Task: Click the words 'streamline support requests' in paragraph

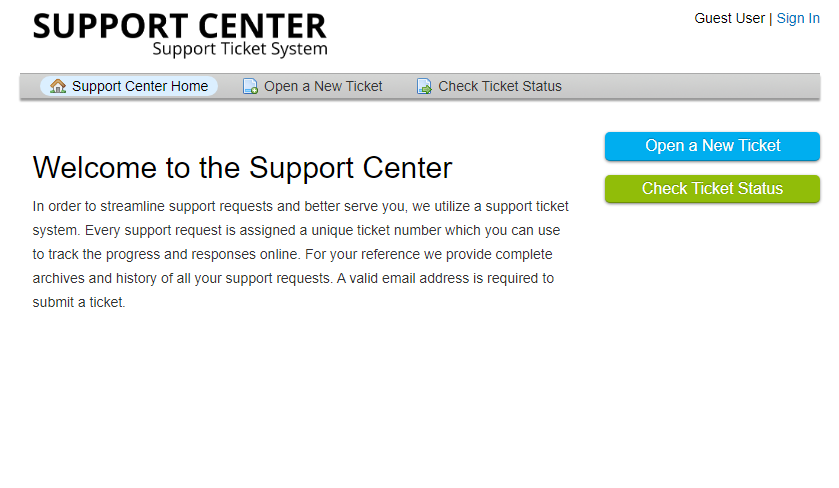Action: 186,207
